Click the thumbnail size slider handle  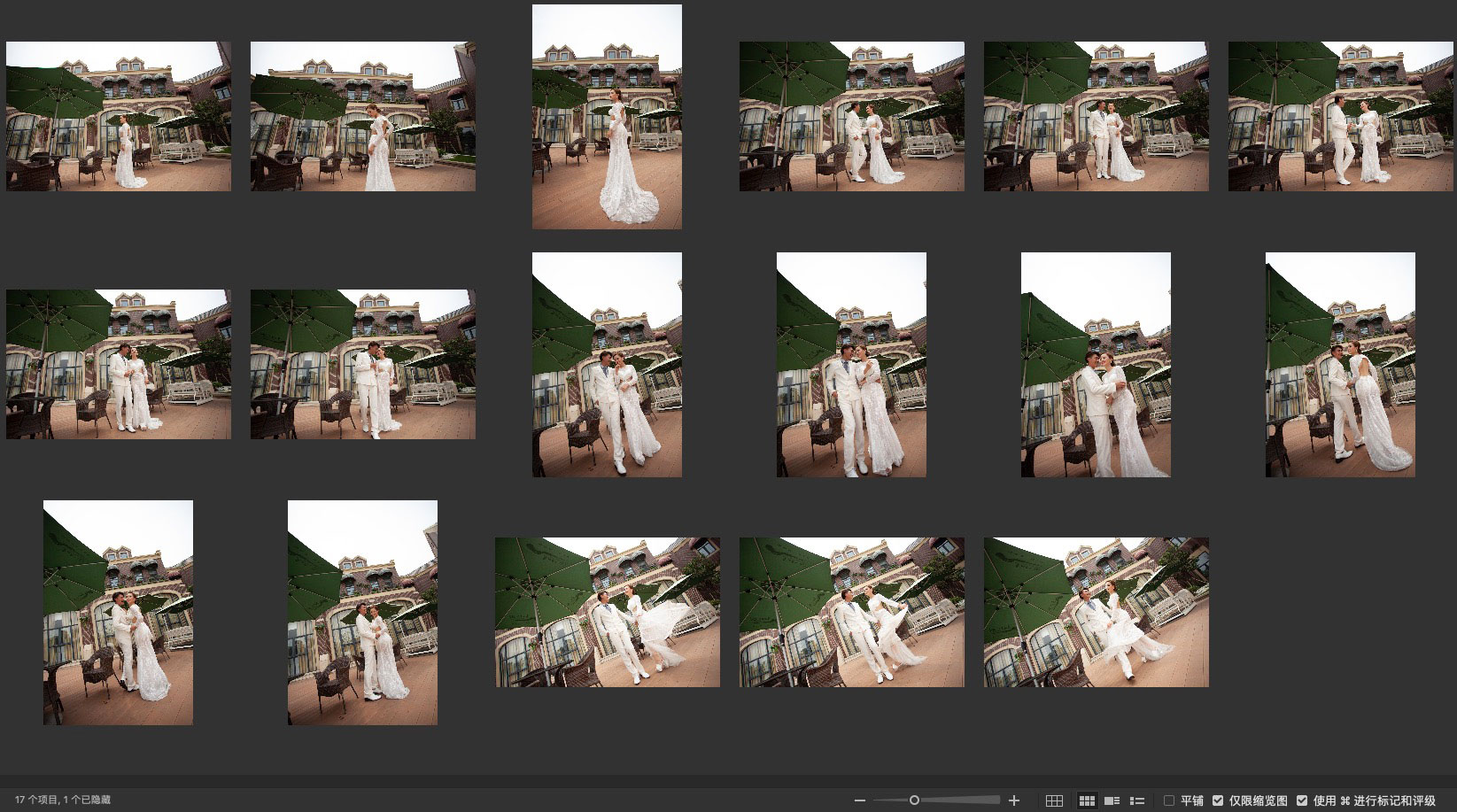click(914, 800)
